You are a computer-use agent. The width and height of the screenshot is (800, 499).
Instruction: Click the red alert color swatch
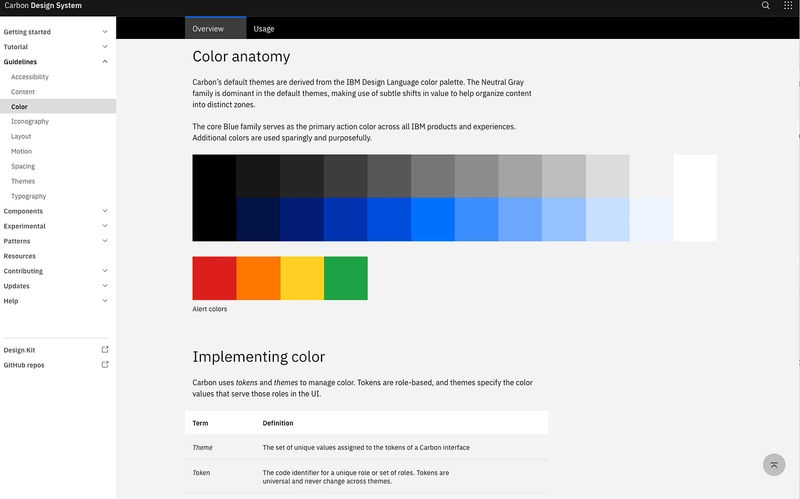coord(214,278)
